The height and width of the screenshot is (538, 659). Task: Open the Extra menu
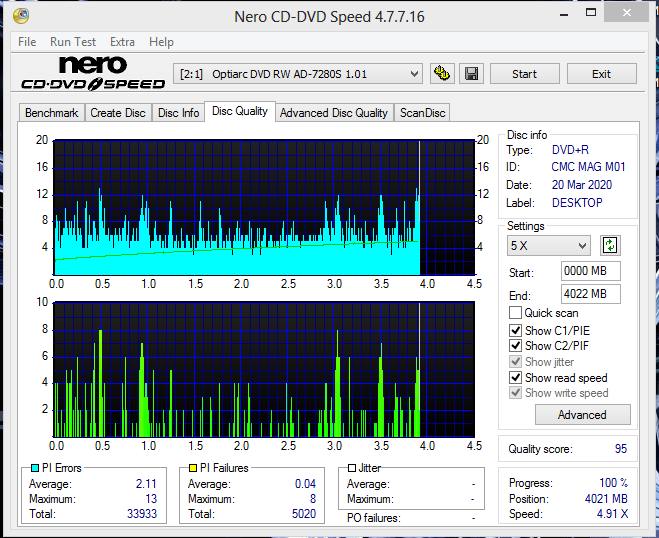[122, 42]
